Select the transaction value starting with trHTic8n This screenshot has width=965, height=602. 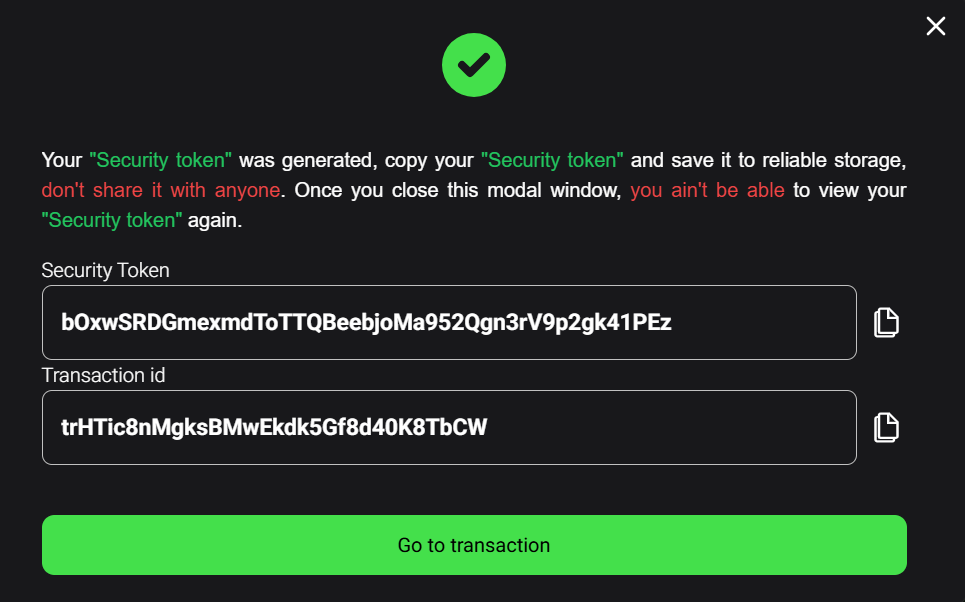[274, 428]
